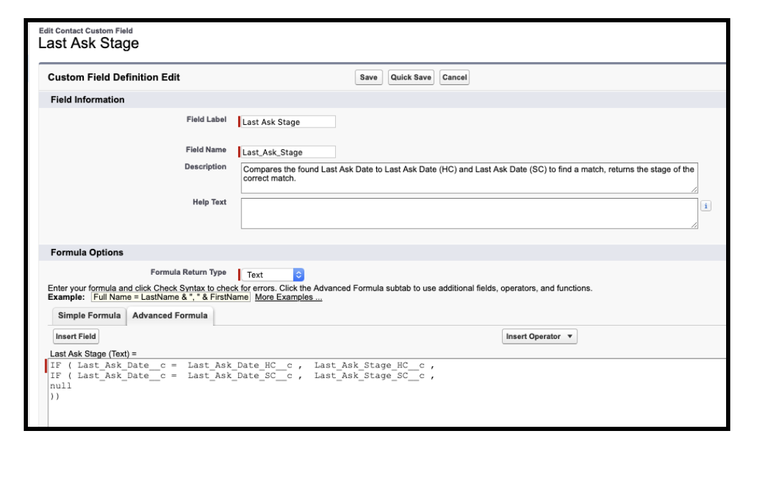This screenshot has height=477, width=768.
Task: Click the 'null' line in formula
Action: click(61, 386)
